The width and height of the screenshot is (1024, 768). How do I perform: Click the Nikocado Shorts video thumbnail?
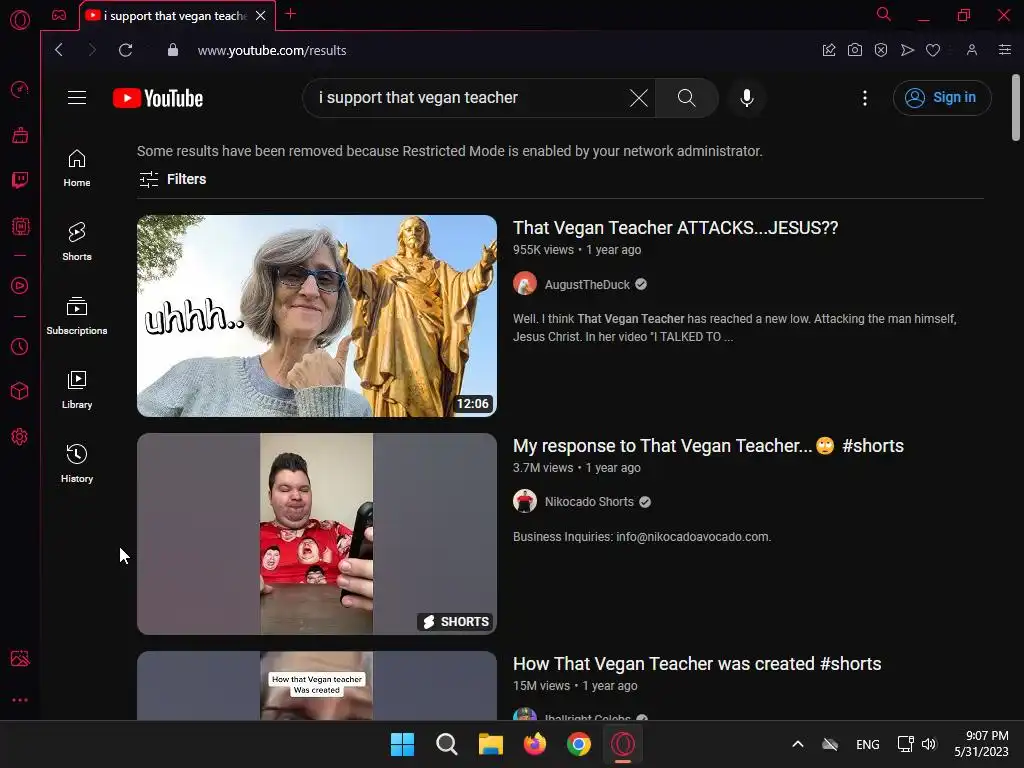317,534
